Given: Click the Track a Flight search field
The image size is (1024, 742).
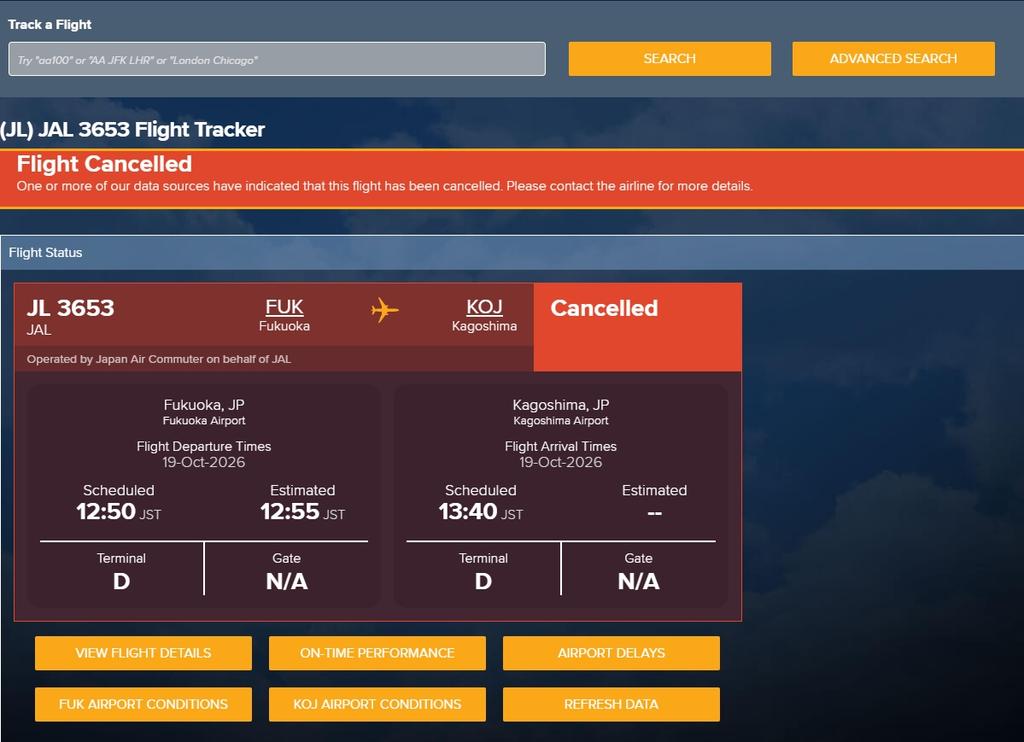Looking at the screenshot, I should 277,59.
